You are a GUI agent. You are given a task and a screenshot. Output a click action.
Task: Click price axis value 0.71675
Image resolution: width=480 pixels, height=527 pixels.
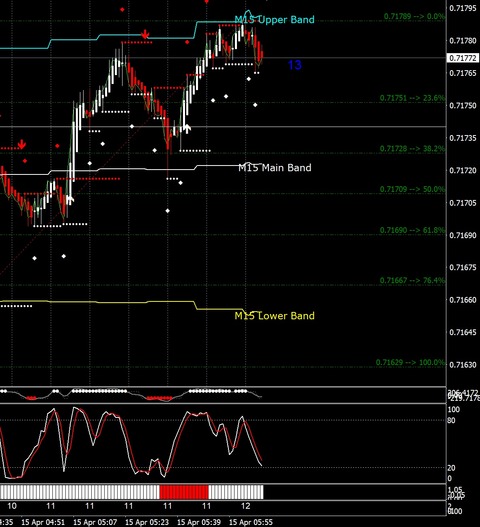[x=463, y=268]
